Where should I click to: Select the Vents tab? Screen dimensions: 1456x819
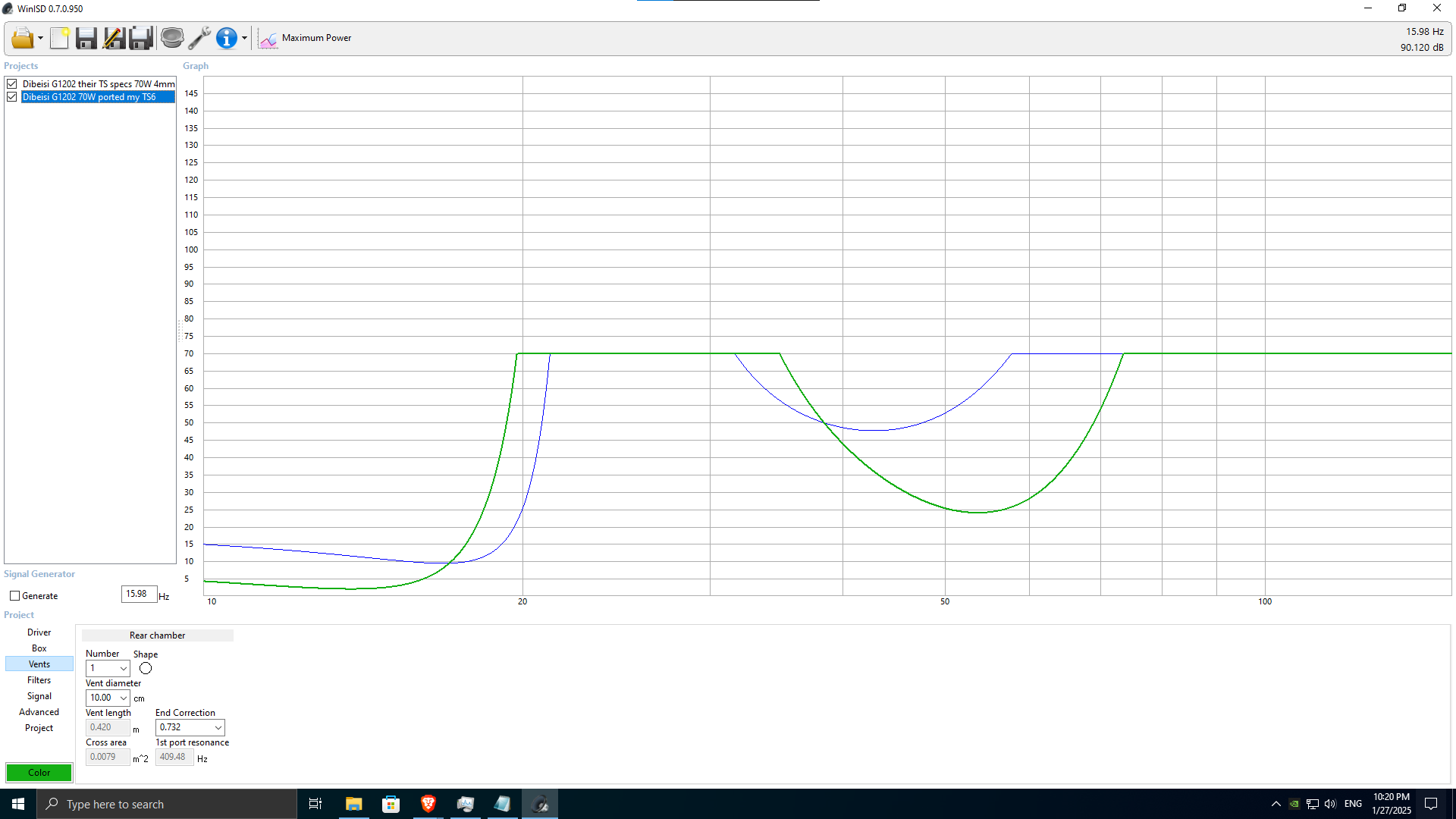pyautogui.click(x=39, y=664)
